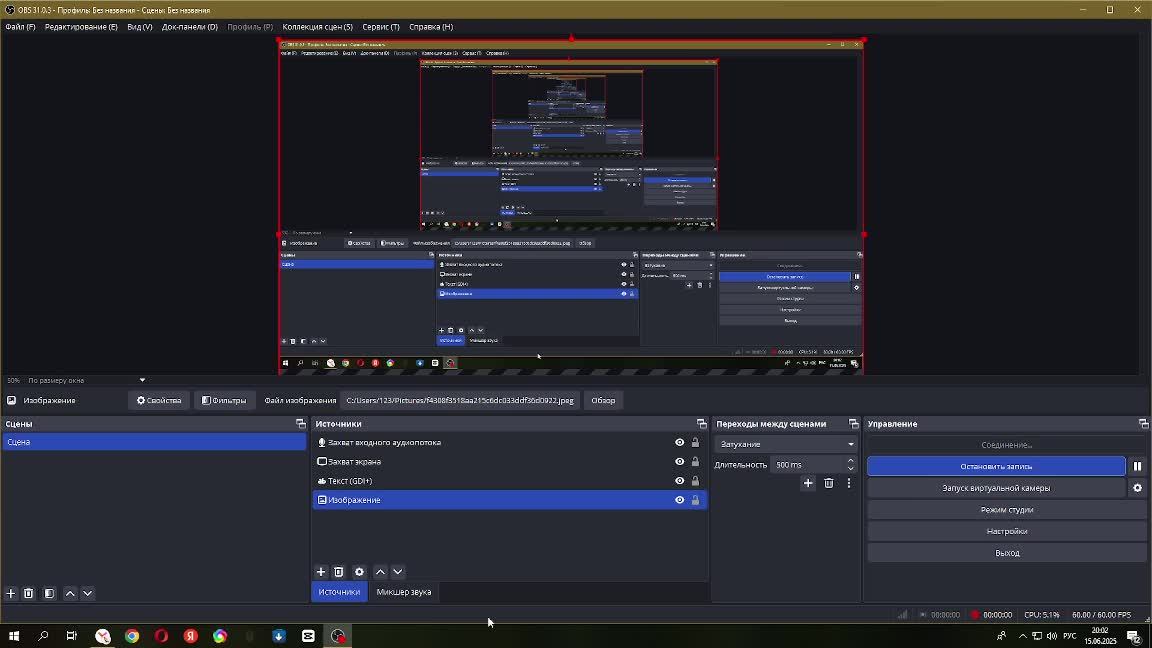Click Обзор to browse image file
This screenshot has width=1152, height=648.
point(603,400)
